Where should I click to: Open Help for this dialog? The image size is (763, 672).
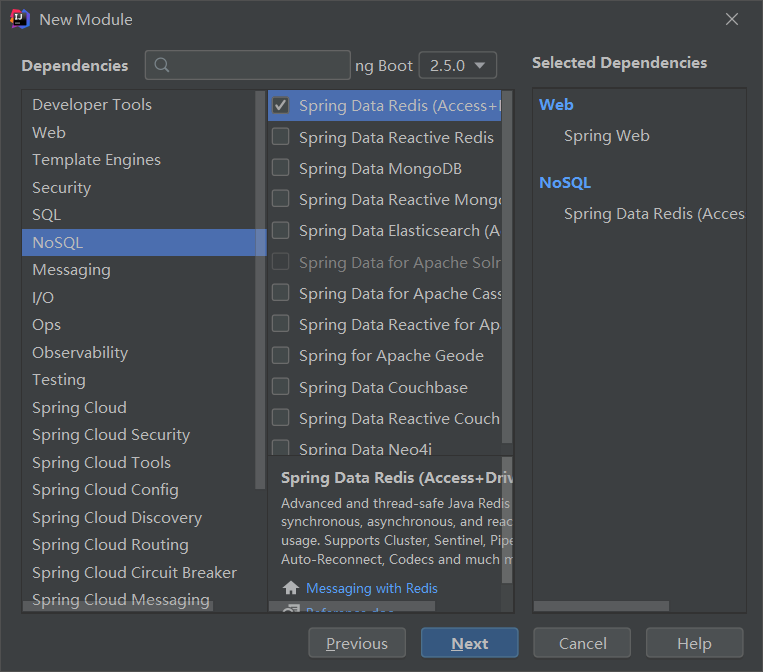point(694,643)
